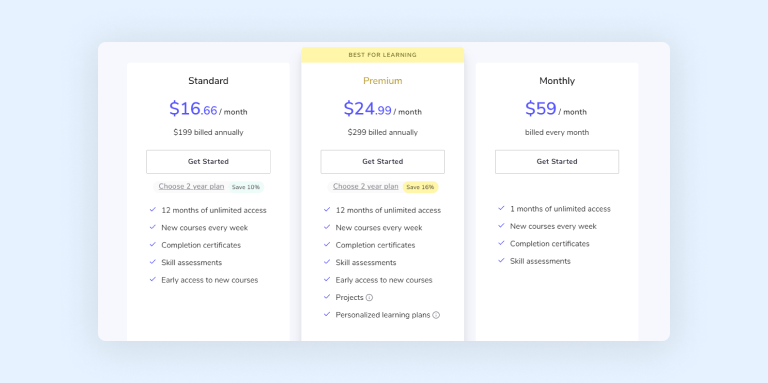Image resolution: width=768 pixels, height=383 pixels.
Task: Click the $16.66 / month price
Action: pos(208,109)
